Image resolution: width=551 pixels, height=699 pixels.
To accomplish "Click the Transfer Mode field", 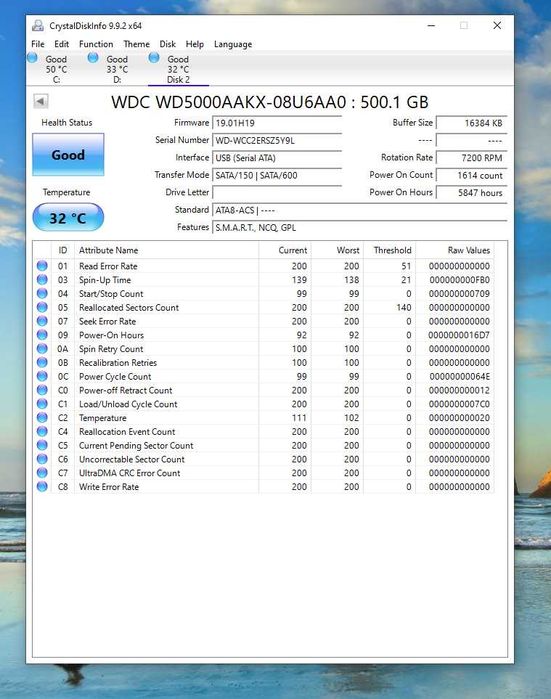I will pyautogui.click(x=277, y=175).
